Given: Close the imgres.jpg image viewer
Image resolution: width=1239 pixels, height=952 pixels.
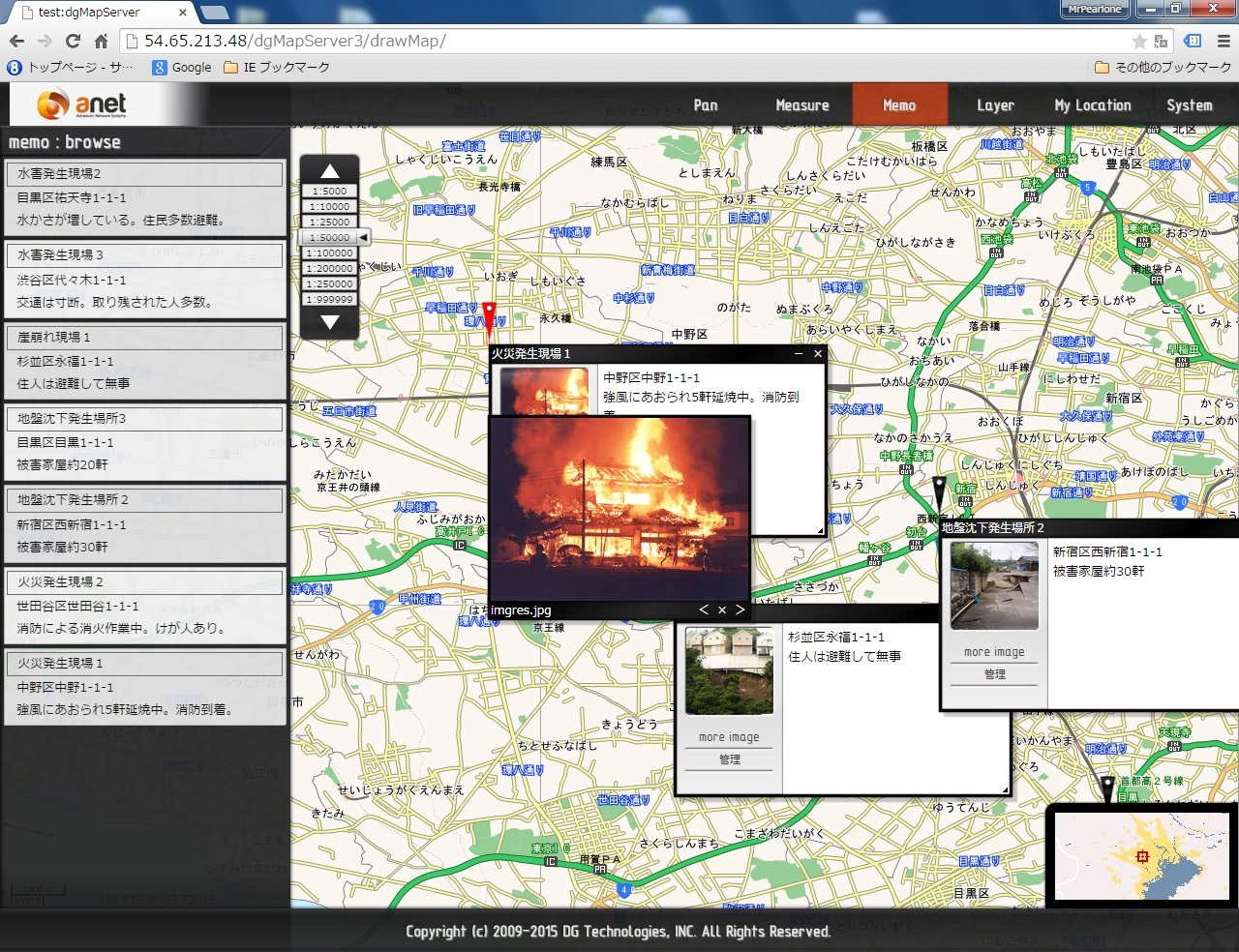Looking at the screenshot, I should (721, 610).
